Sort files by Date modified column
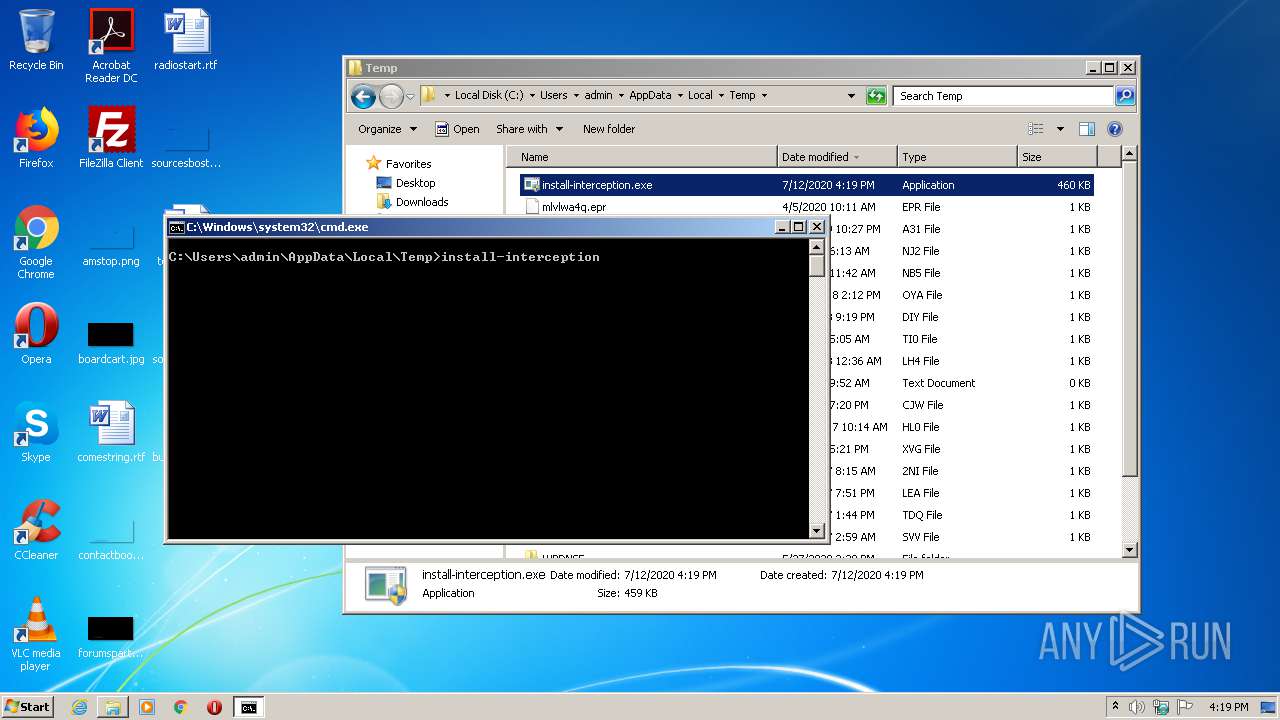 tap(816, 157)
